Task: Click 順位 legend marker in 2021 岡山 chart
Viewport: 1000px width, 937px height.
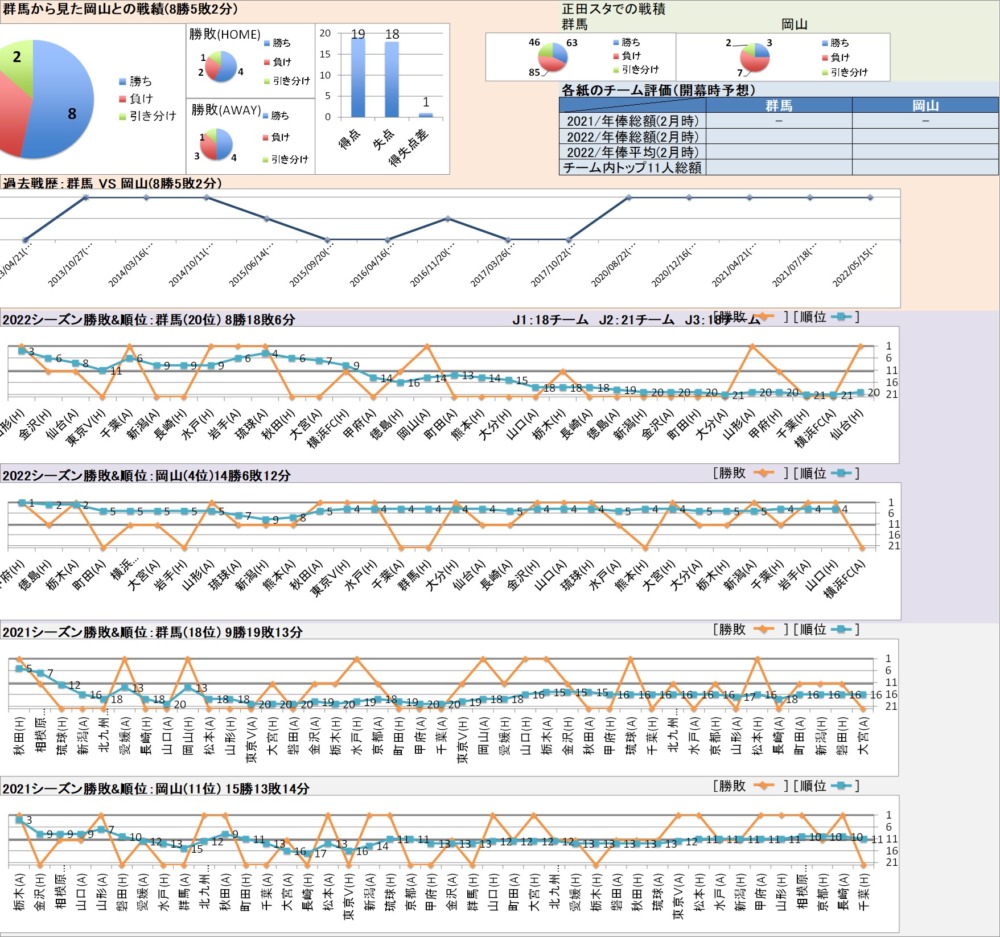Action: point(843,787)
